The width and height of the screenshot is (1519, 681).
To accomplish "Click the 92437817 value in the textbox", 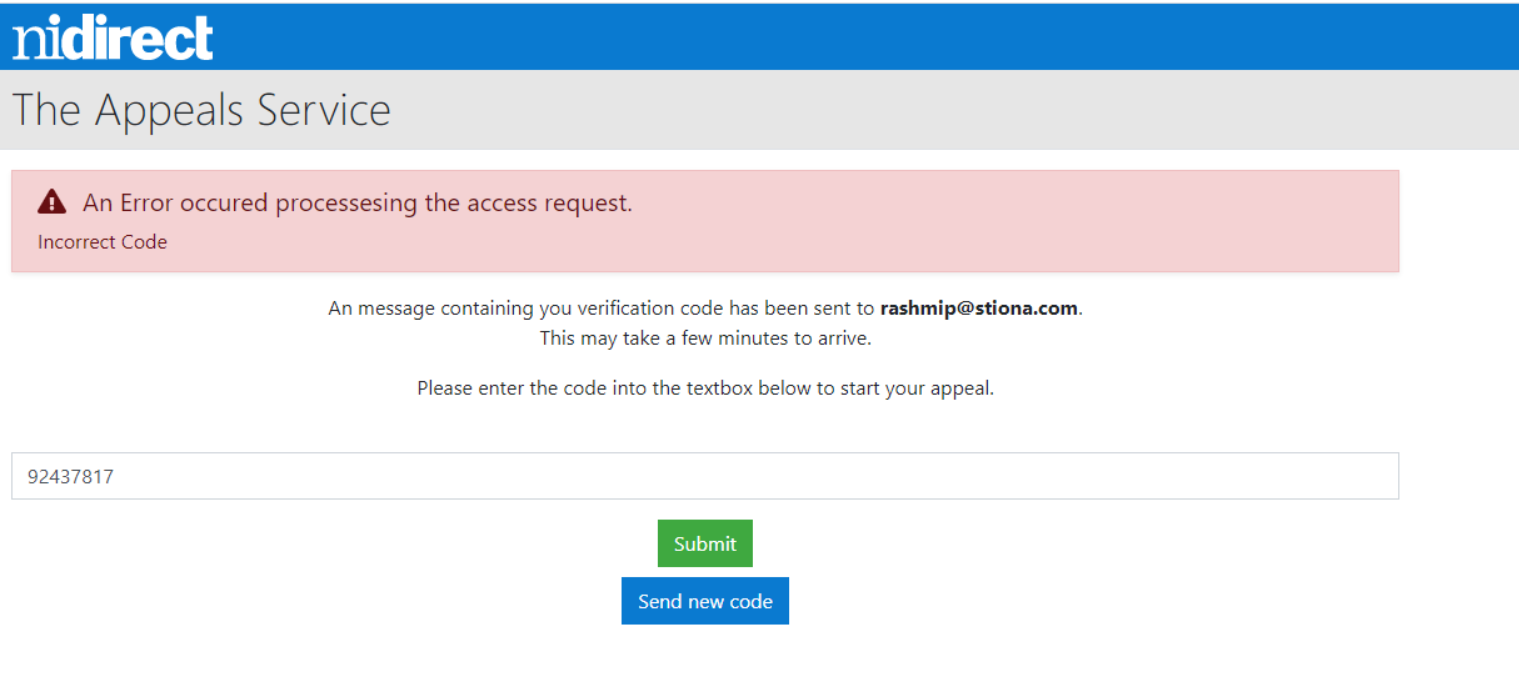I will click(70, 477).
